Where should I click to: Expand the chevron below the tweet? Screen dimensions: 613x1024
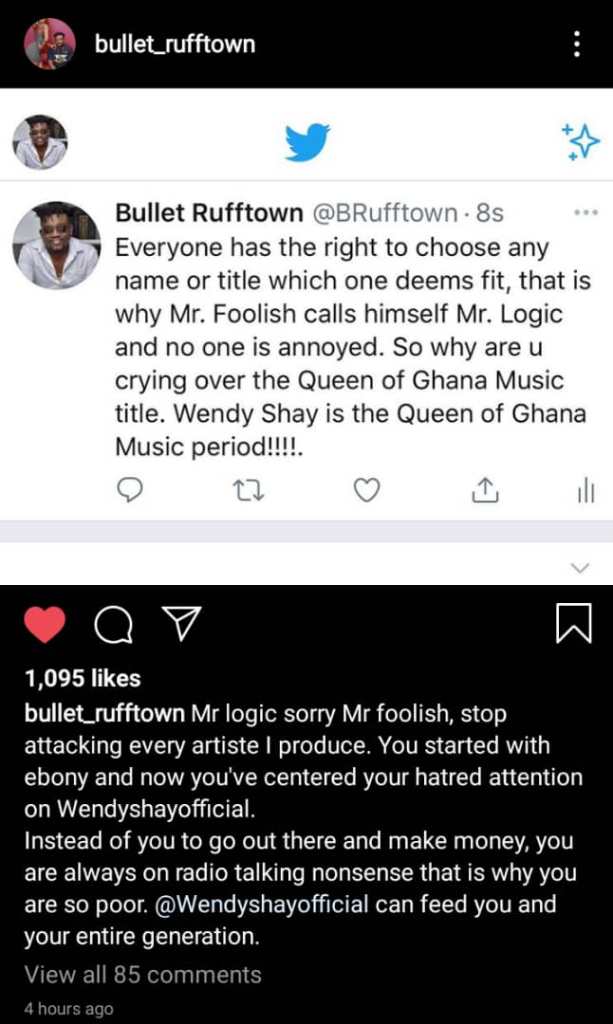580,567
